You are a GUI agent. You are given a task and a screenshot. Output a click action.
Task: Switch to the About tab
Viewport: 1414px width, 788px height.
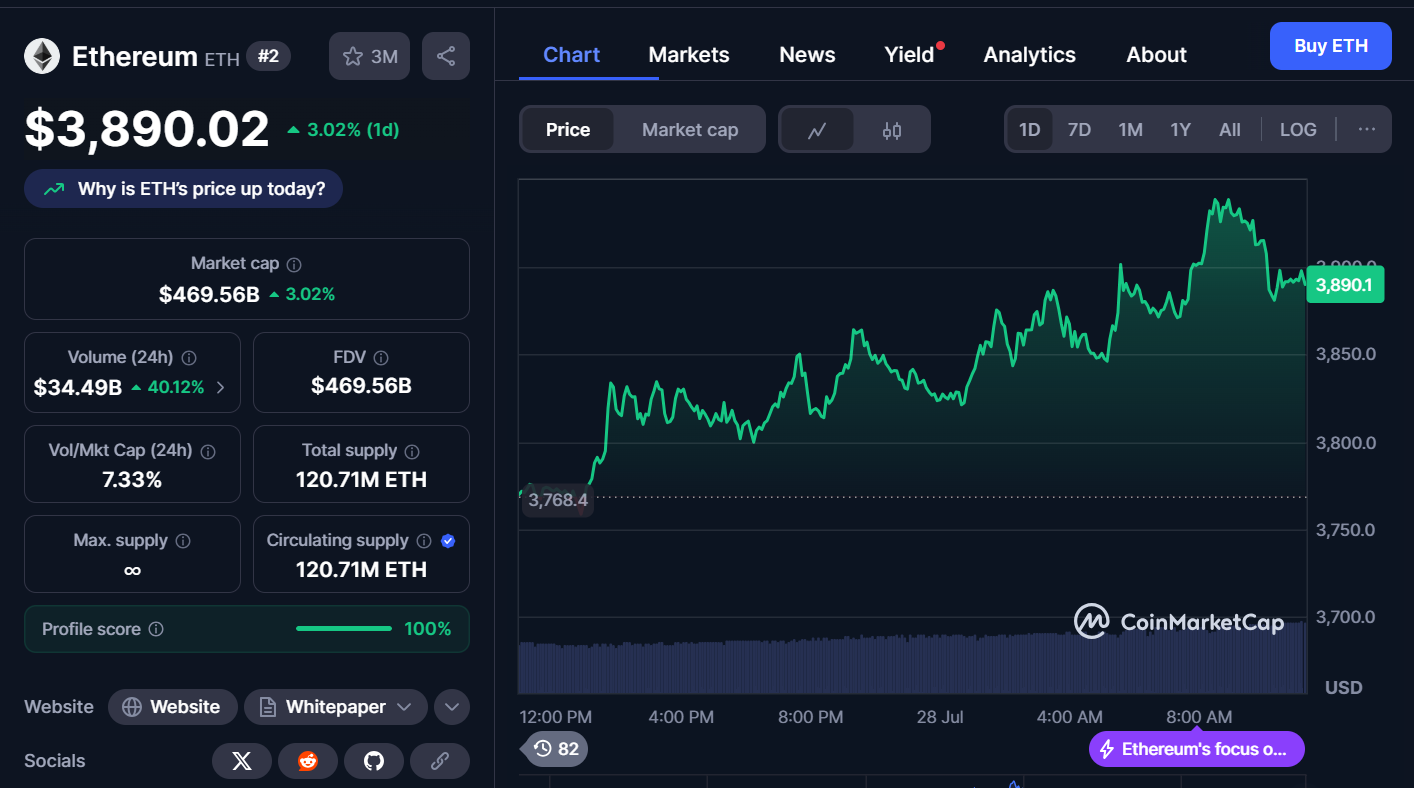[x=1156, y=55]
